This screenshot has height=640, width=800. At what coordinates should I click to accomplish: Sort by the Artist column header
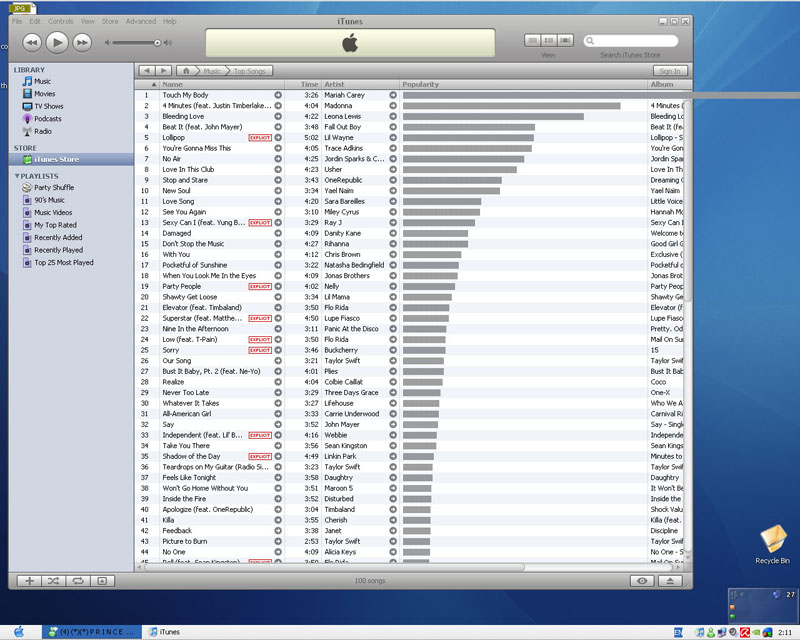(x=360, y=84)
